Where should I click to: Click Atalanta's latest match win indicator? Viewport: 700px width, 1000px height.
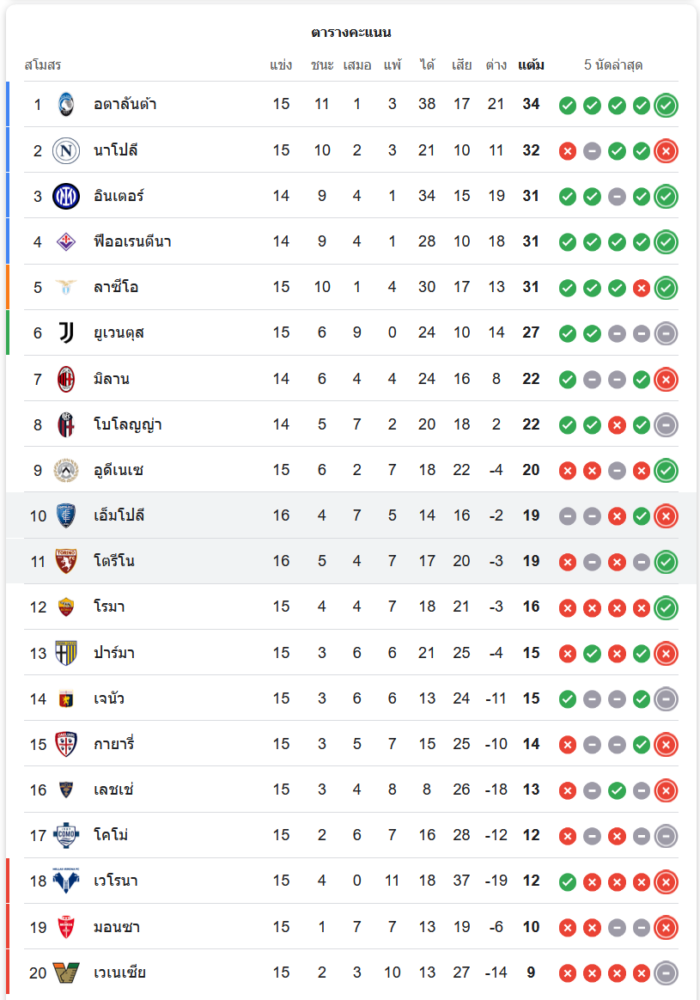pyautogui.click(x=666, y=105)
